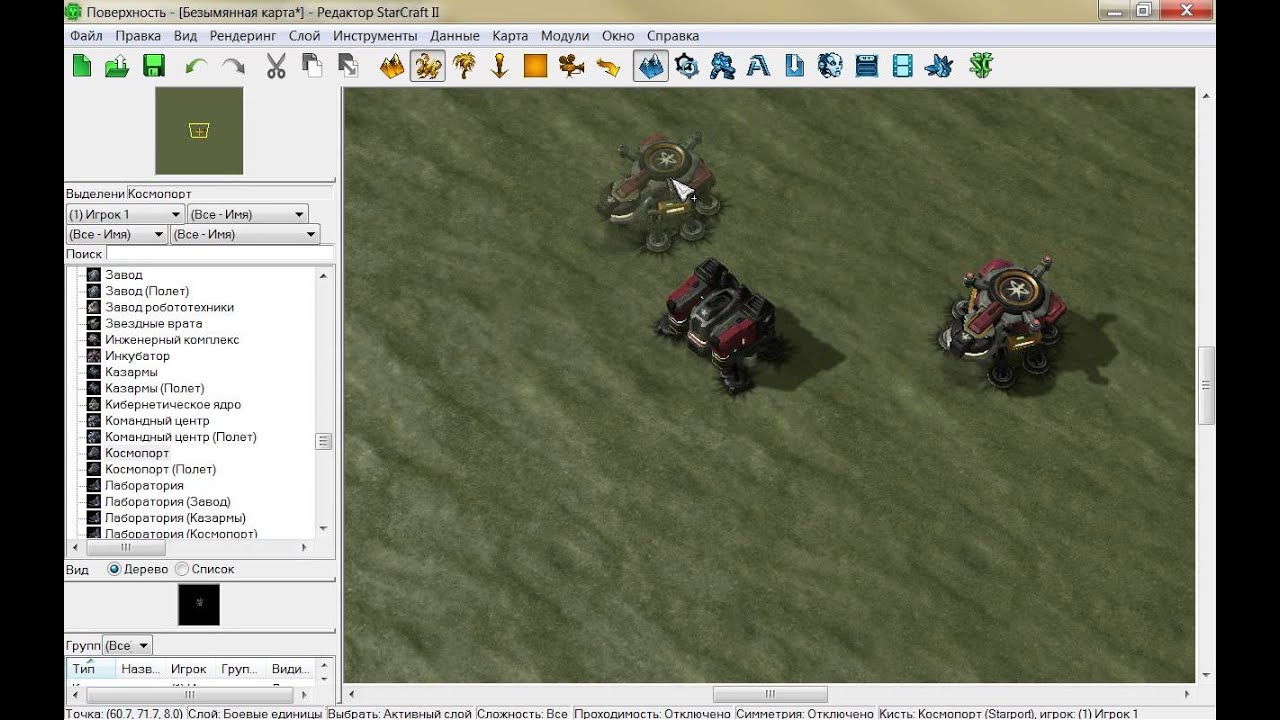Select the Regions orange square icon
This screenshot has width=1280, height=720.
point(536,67)
